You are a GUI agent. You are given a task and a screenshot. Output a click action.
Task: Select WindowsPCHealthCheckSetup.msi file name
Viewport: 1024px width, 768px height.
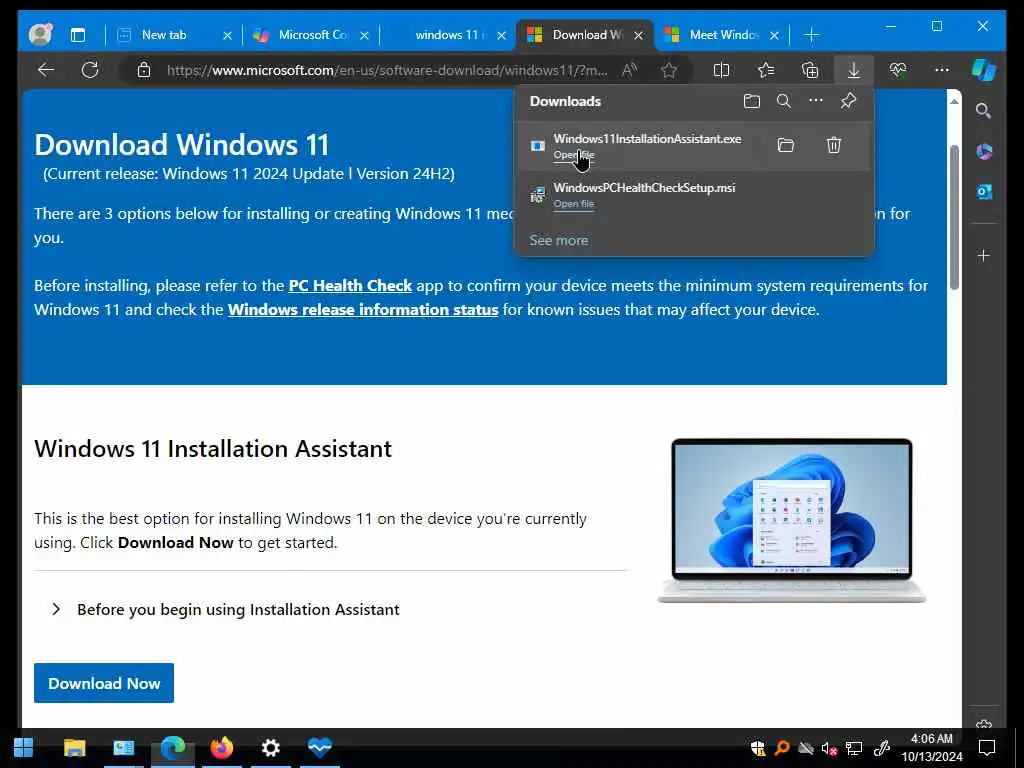[644, 187]
